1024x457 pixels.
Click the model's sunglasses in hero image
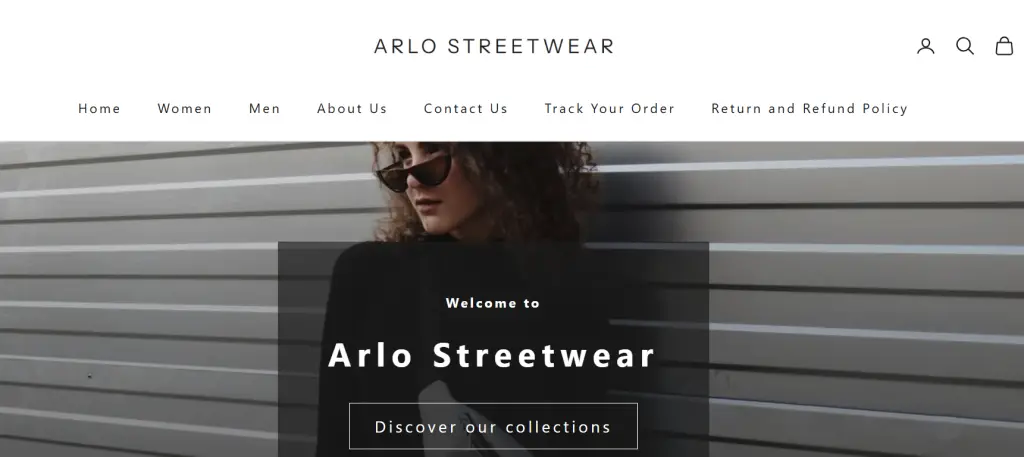click(x=414, y=170)
